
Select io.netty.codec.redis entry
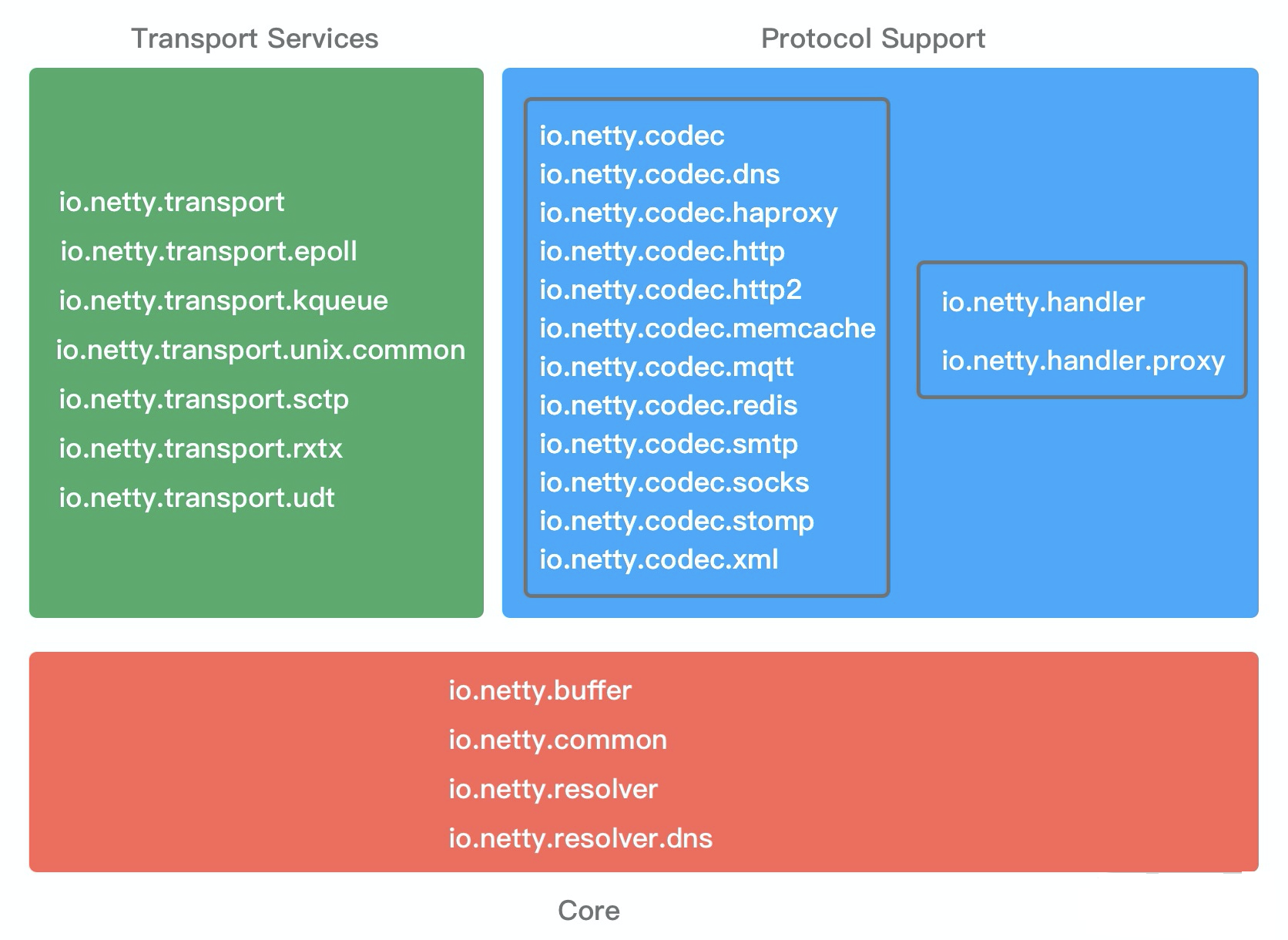(668, 406)
